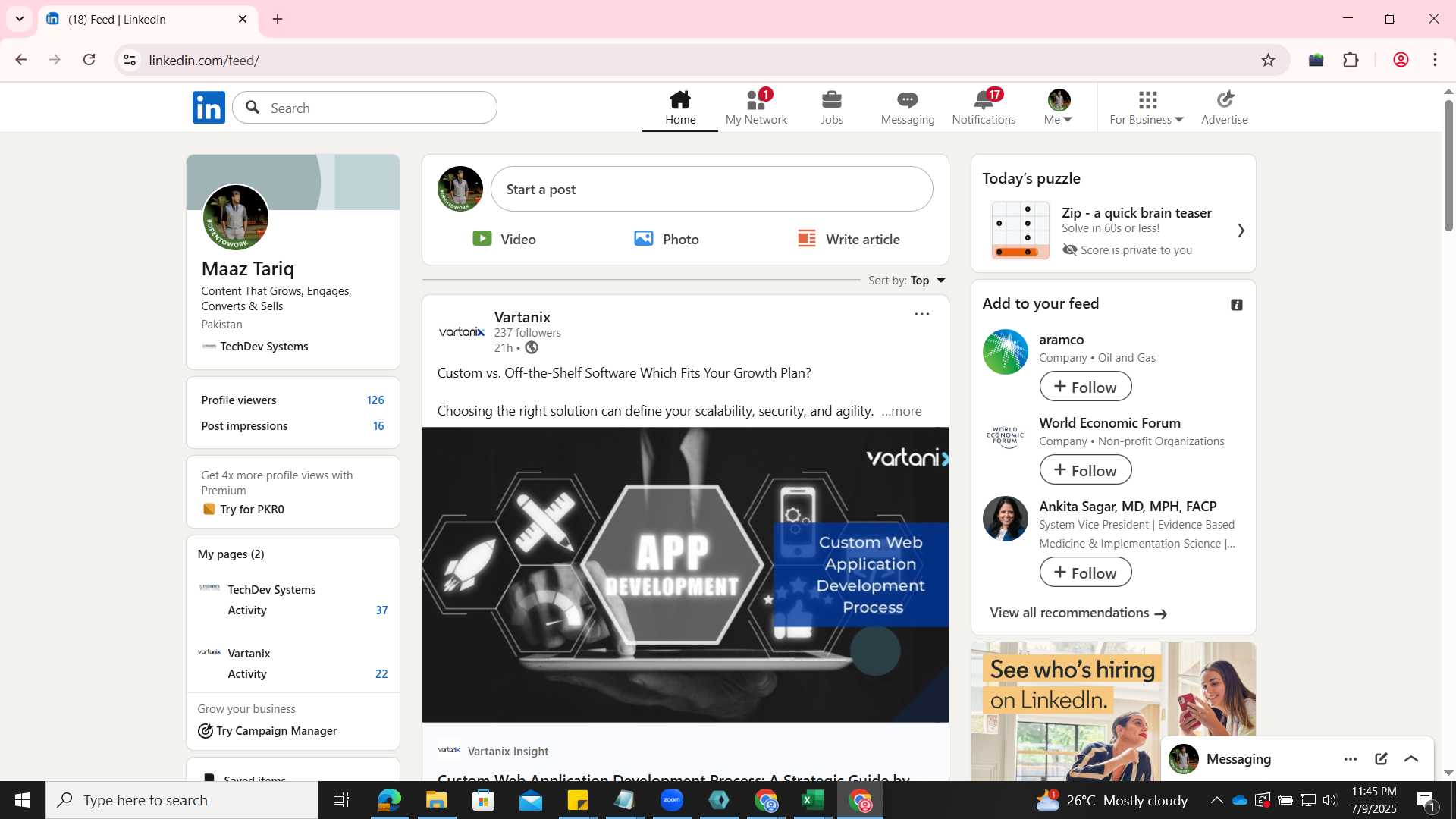View all recommendations link

1078,613
